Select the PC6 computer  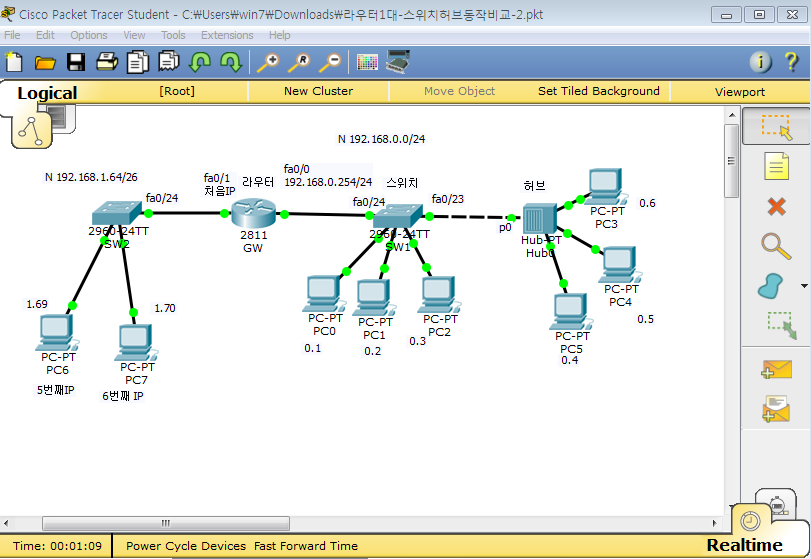(x=56, y=334)
